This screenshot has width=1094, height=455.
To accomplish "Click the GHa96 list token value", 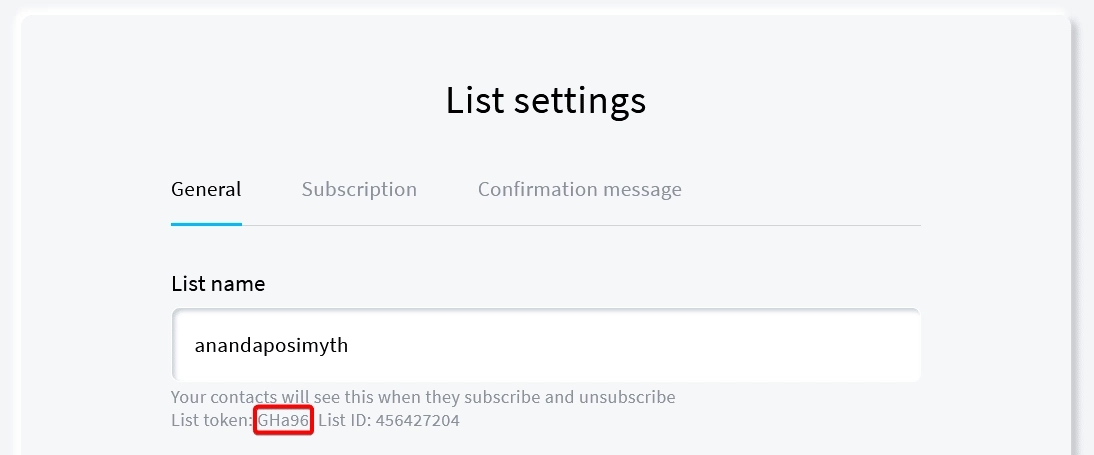I will 285,421.
